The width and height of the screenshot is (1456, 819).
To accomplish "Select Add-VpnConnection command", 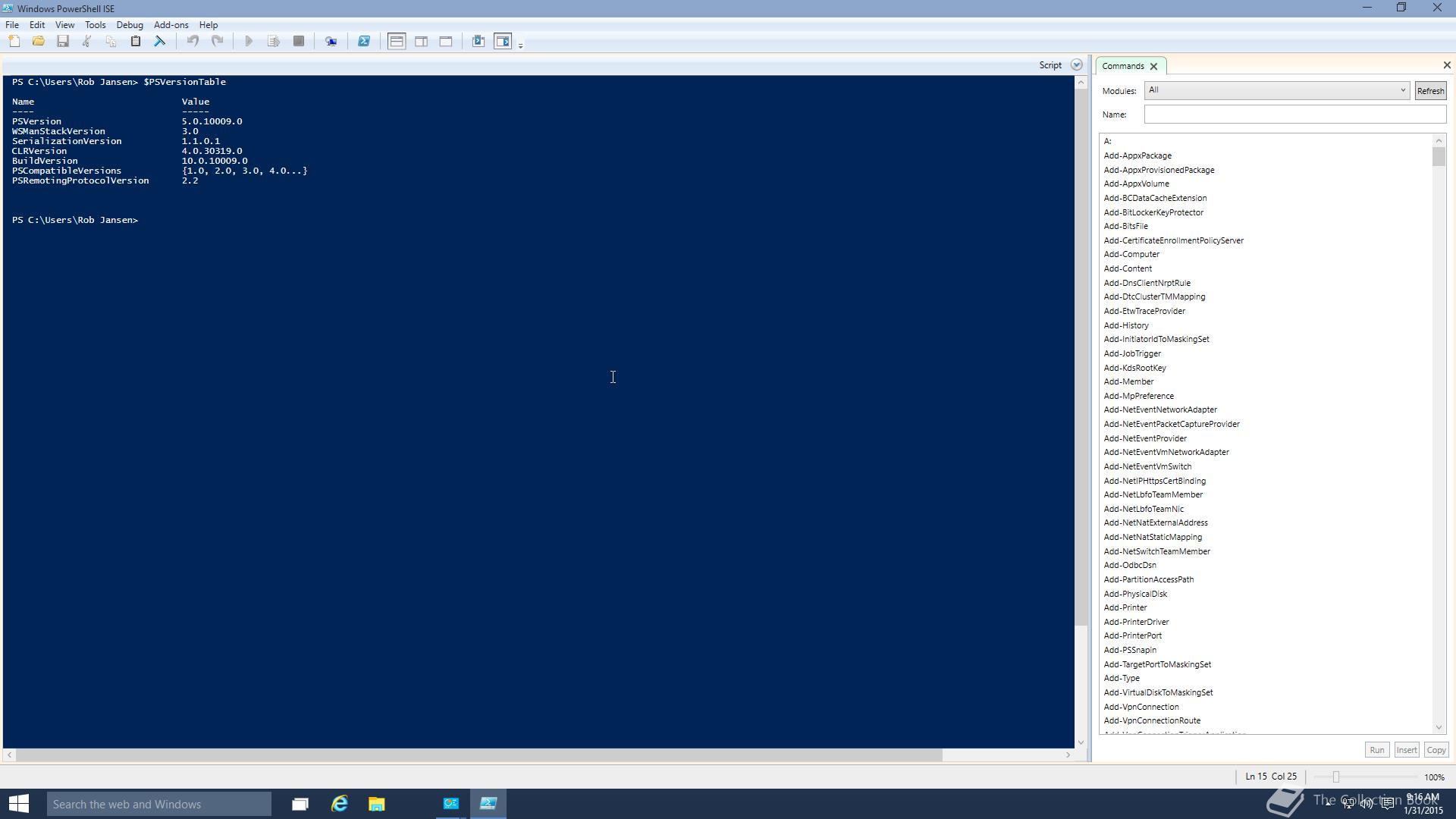I will 1141,707.
